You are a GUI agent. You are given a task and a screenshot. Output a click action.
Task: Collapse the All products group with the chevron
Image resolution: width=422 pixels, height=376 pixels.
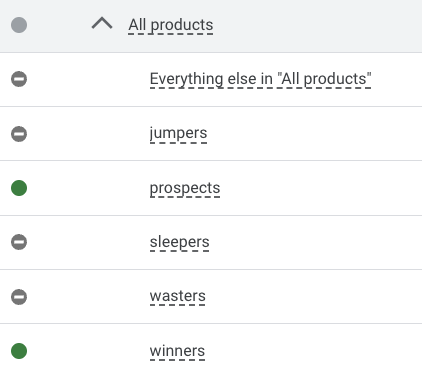102,24
